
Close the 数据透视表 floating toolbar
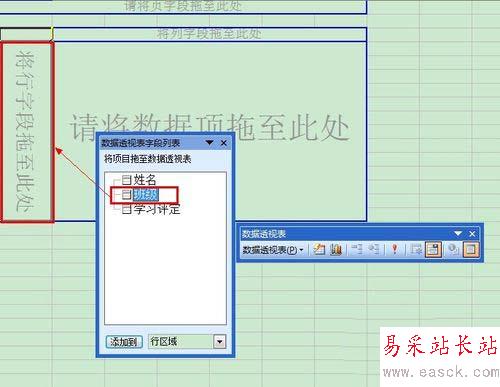[x=472, y=234]
